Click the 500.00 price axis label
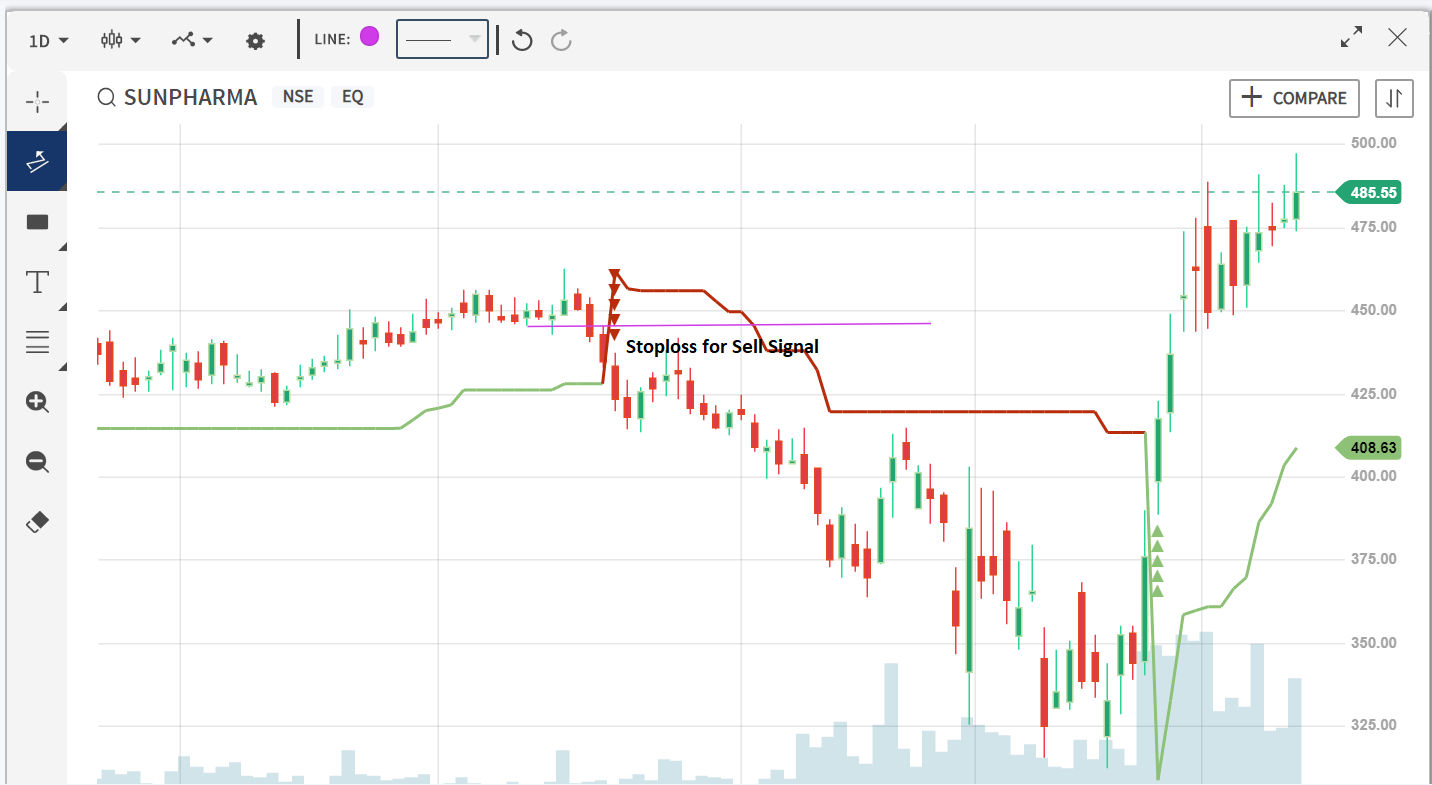This screenshot has height=785, width=1432. [x=1373, y=143]
